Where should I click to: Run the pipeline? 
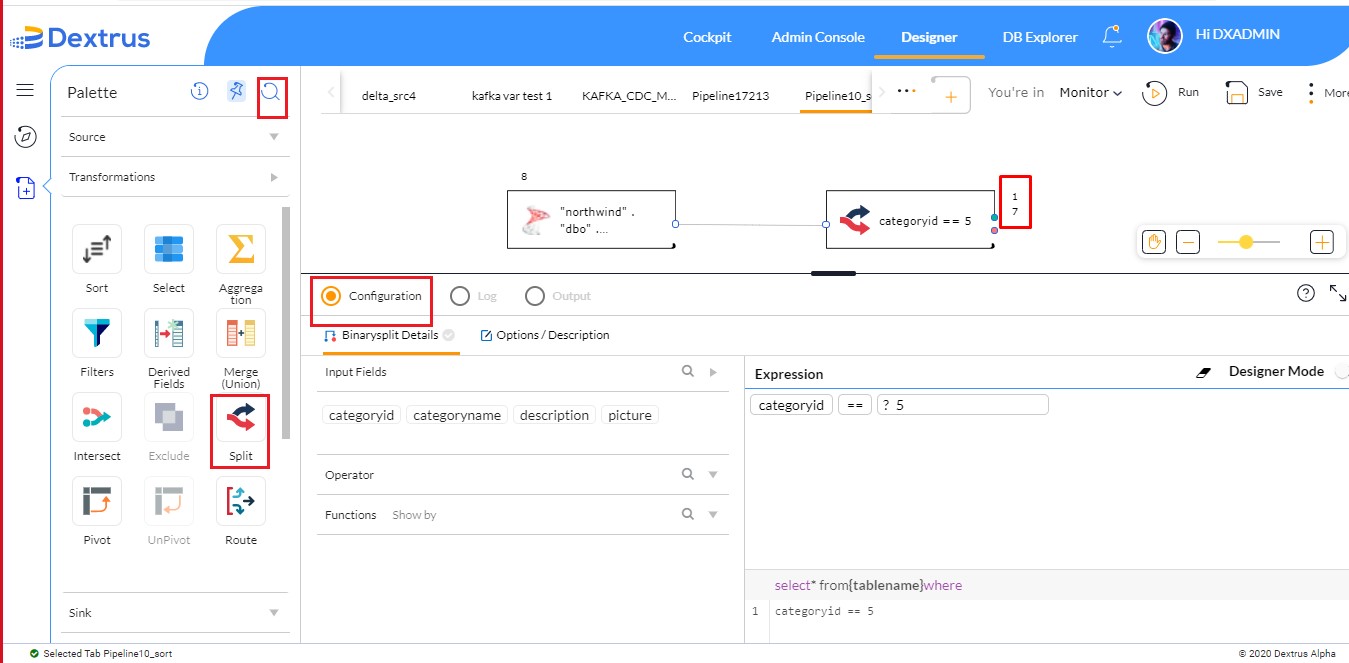pos(1171,93)
